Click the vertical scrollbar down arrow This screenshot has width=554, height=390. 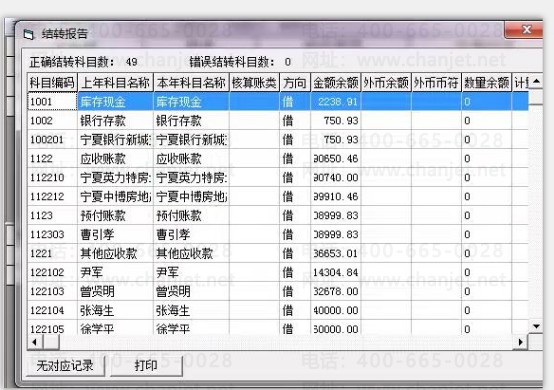pyautogui.click(x=536, y=326)
